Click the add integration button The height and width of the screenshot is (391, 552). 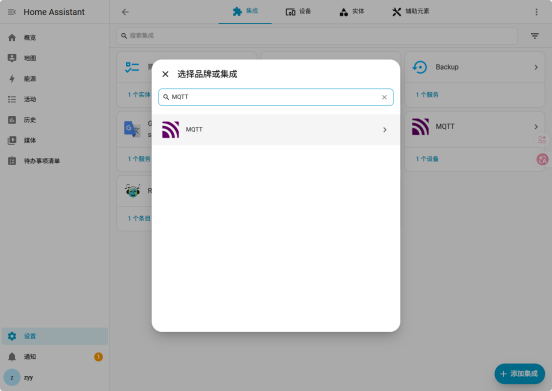point(519,373)
